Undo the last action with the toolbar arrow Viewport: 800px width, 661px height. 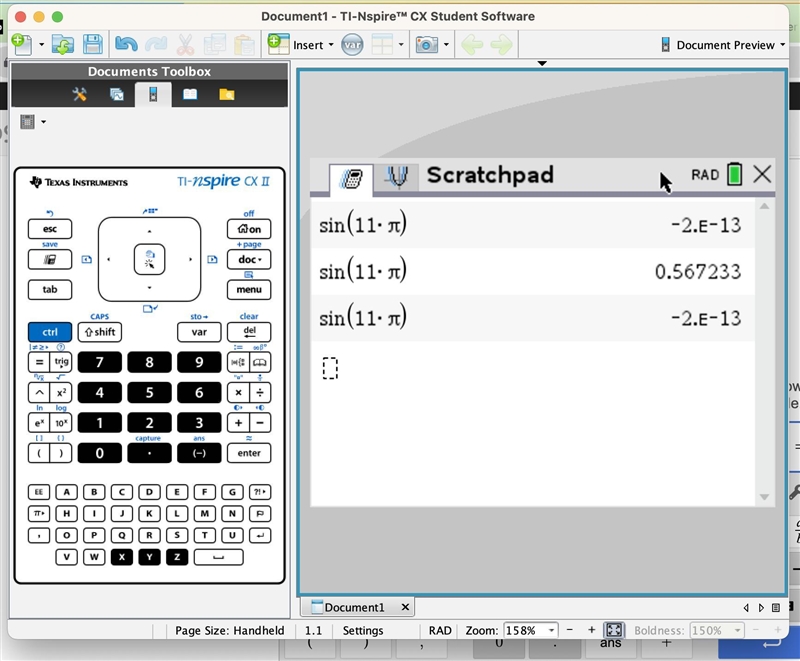(126, 45)
